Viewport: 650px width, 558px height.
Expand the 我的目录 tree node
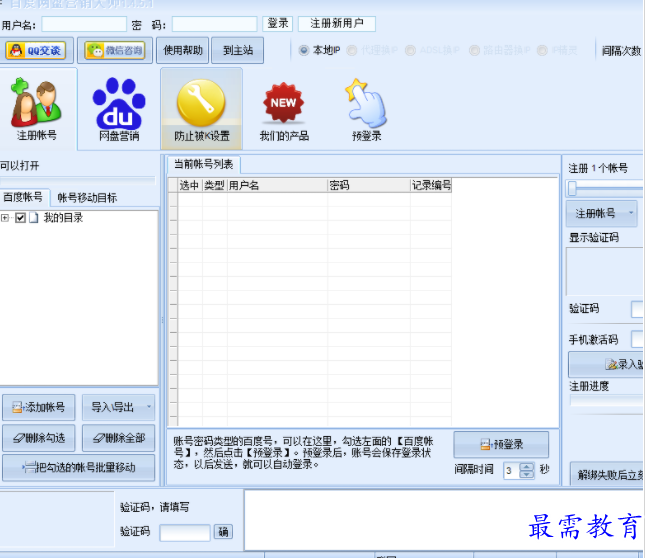tap(5, 218)
